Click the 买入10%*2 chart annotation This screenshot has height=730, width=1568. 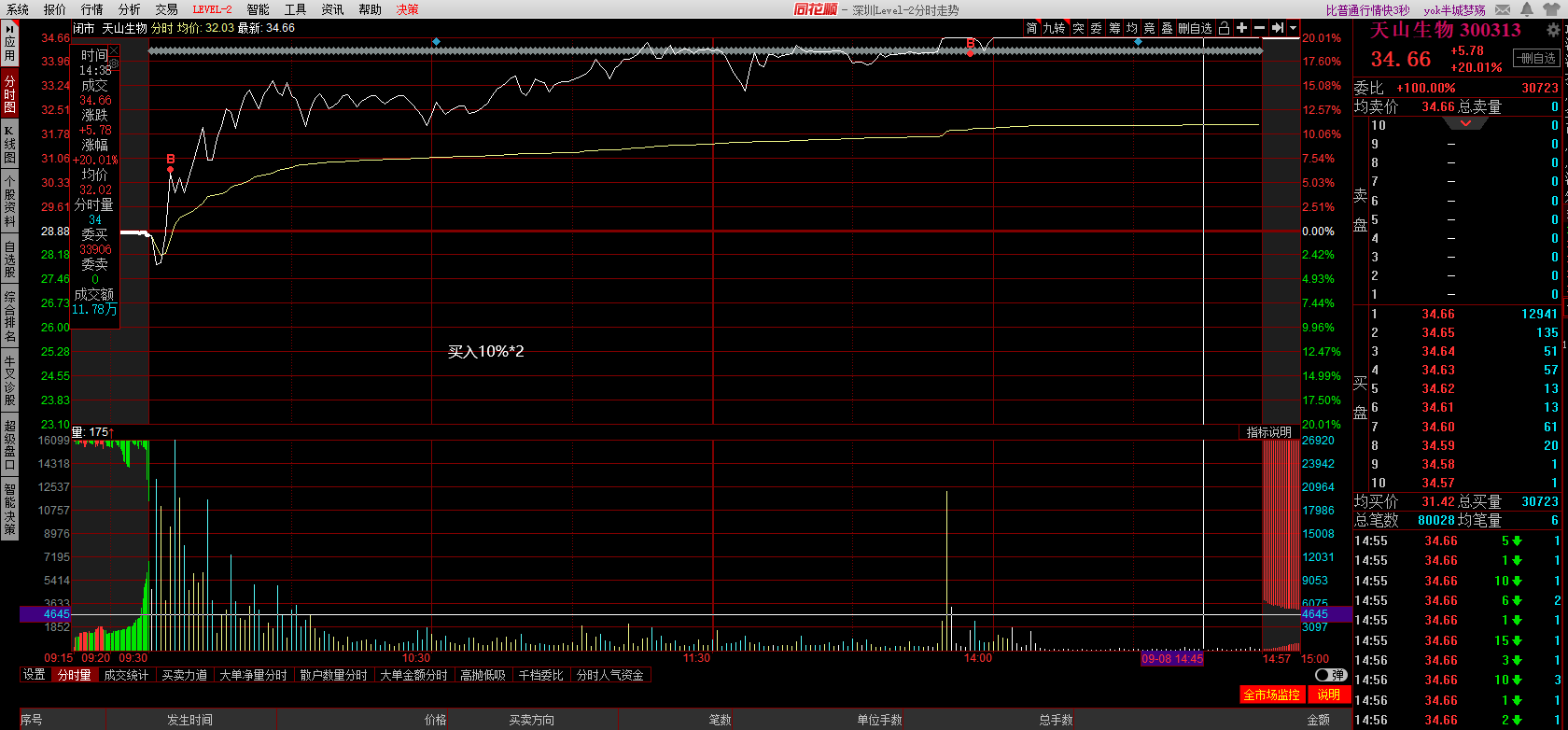tap(485, 351)
